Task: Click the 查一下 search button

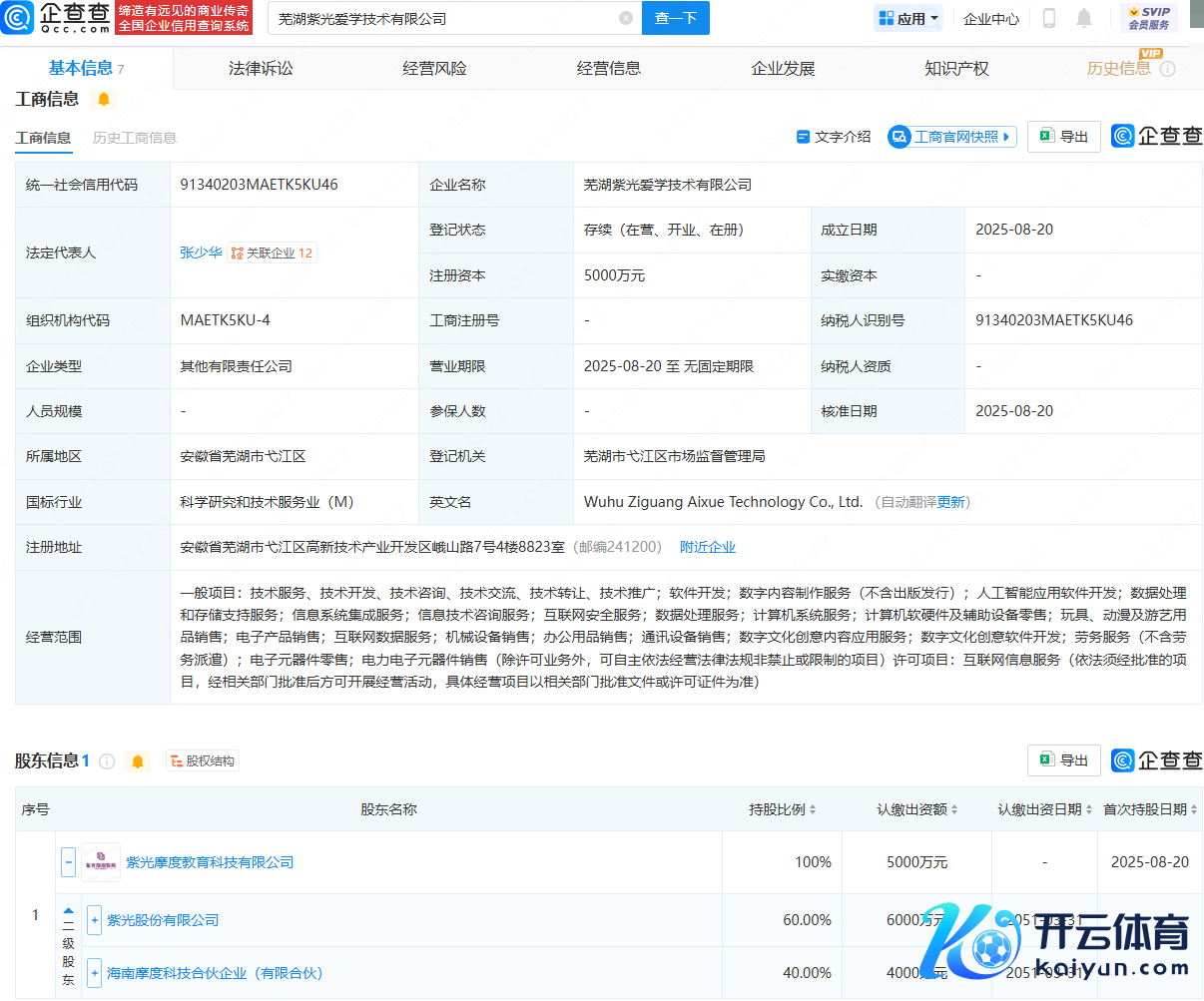Action: click(x=676, y=18)
